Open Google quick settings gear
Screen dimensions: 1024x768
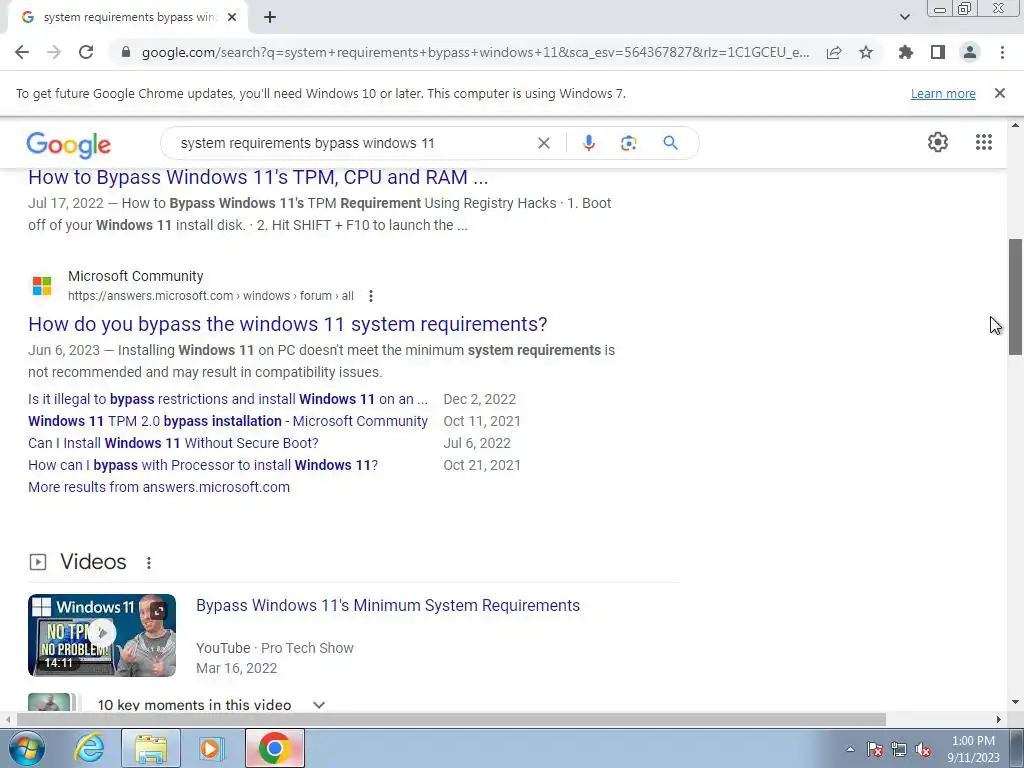tap(938, 142)
